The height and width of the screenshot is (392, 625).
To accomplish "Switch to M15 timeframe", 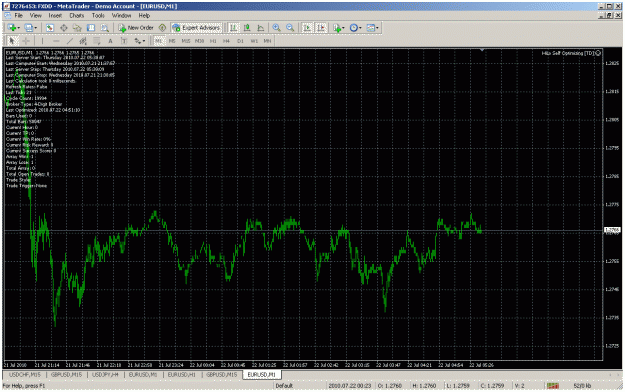I will pos(186,41).
